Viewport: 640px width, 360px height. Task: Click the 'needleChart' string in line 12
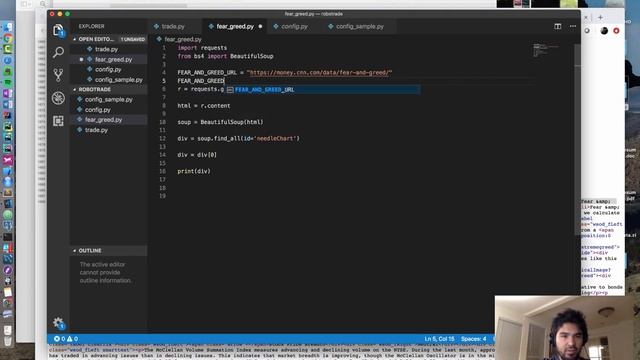pyautogui.click(x=275, y=139)
